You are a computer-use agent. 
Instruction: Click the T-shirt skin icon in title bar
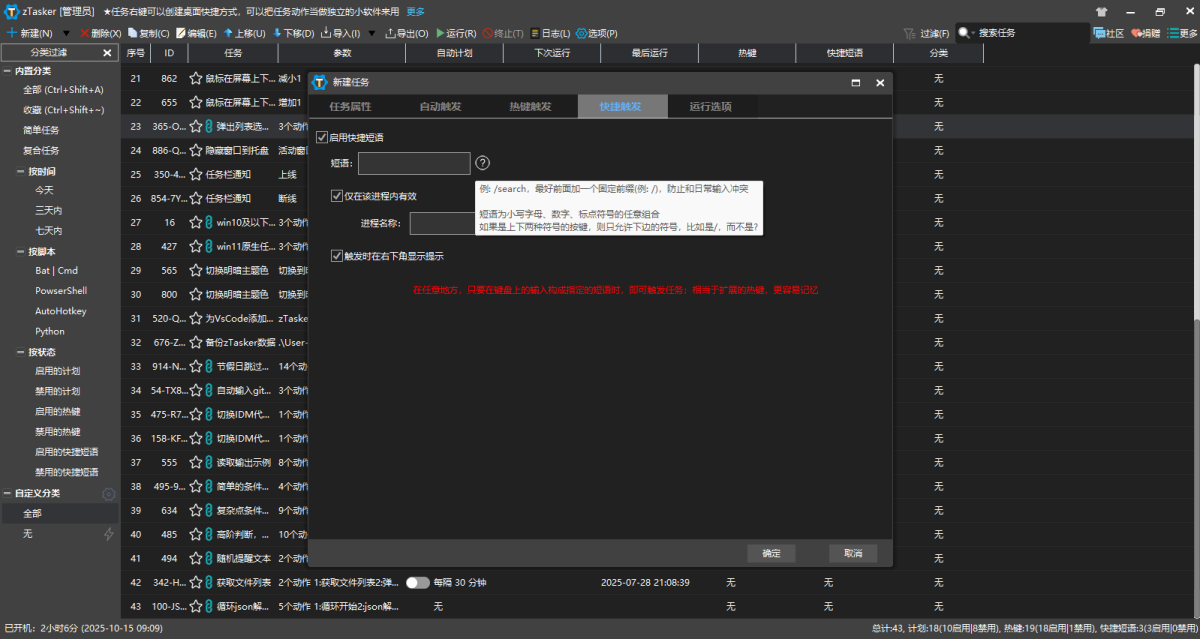pyautogui.click(x=1101, y=12)
